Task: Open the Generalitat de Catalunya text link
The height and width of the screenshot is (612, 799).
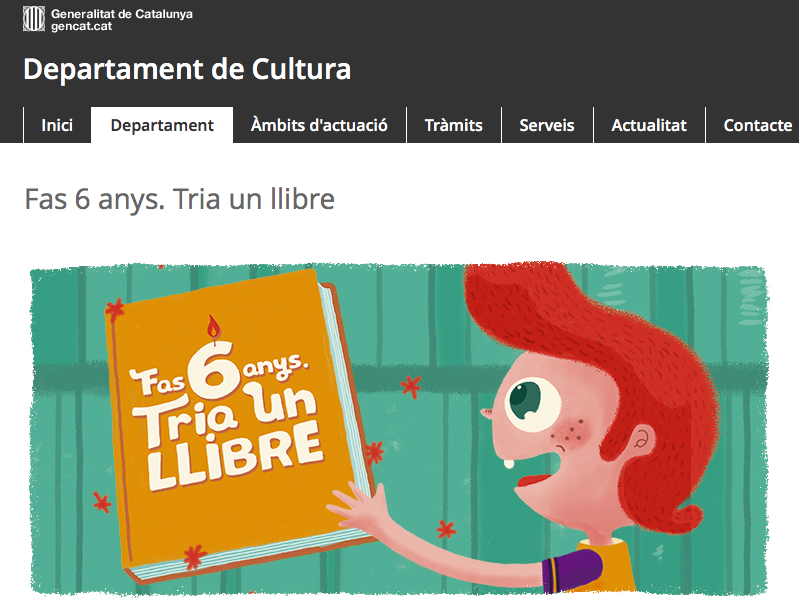Action: point(122,14)
